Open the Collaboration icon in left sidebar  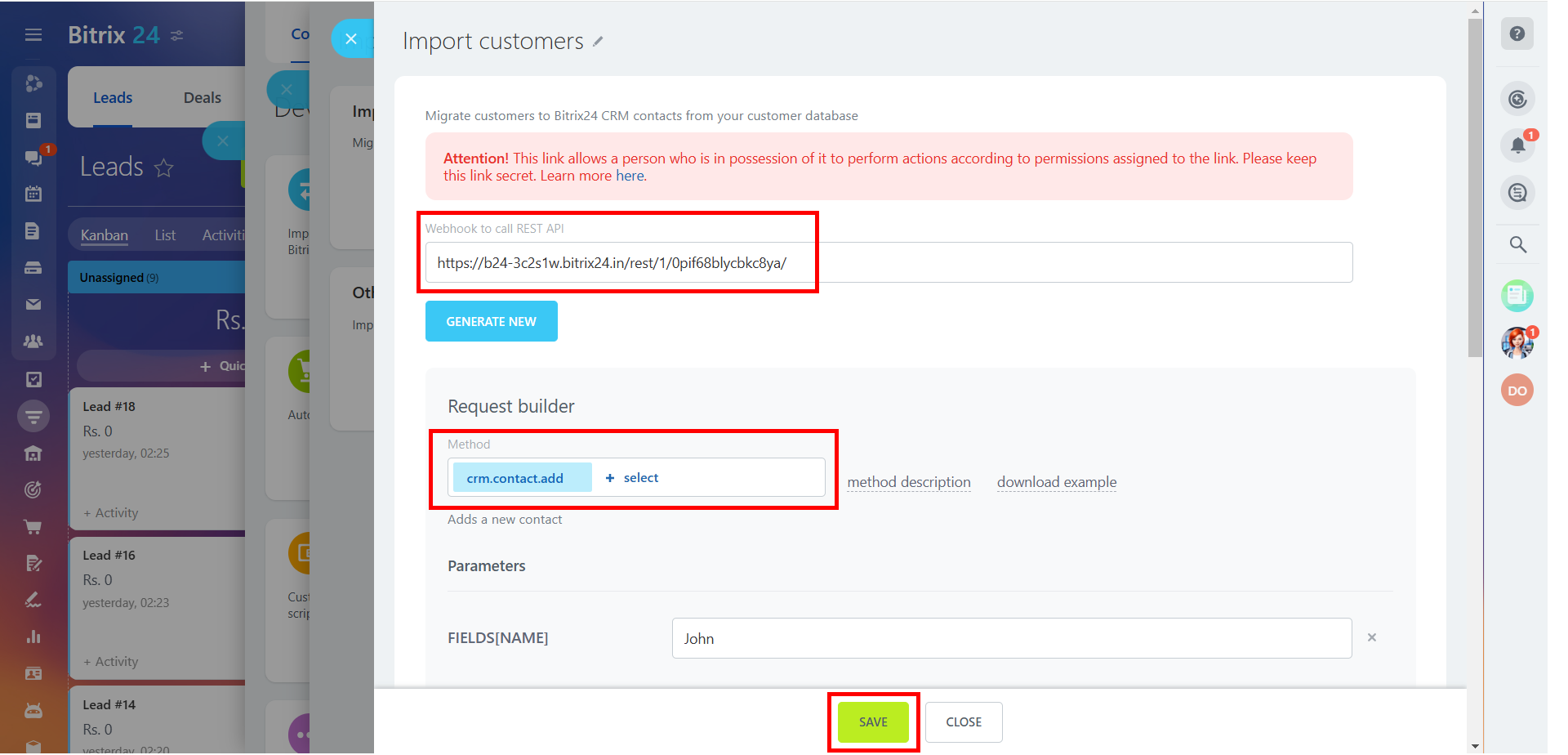[x=33, y=83]
